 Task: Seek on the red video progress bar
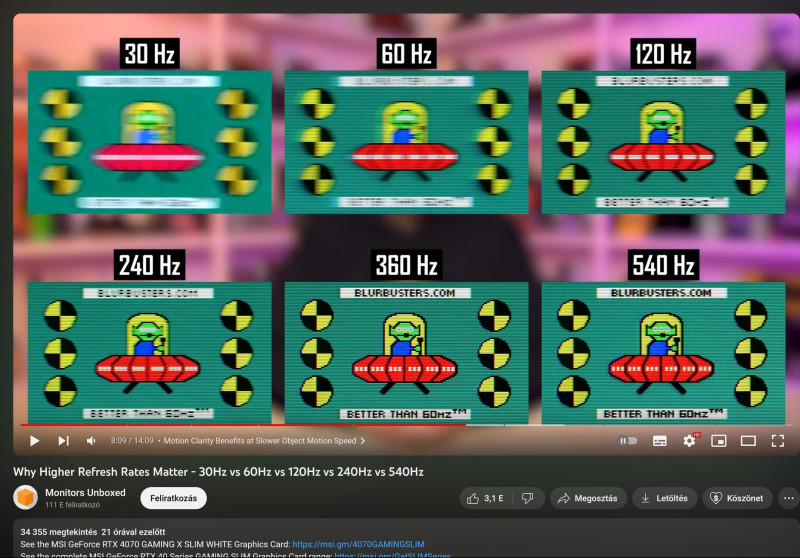pos(242,424)
